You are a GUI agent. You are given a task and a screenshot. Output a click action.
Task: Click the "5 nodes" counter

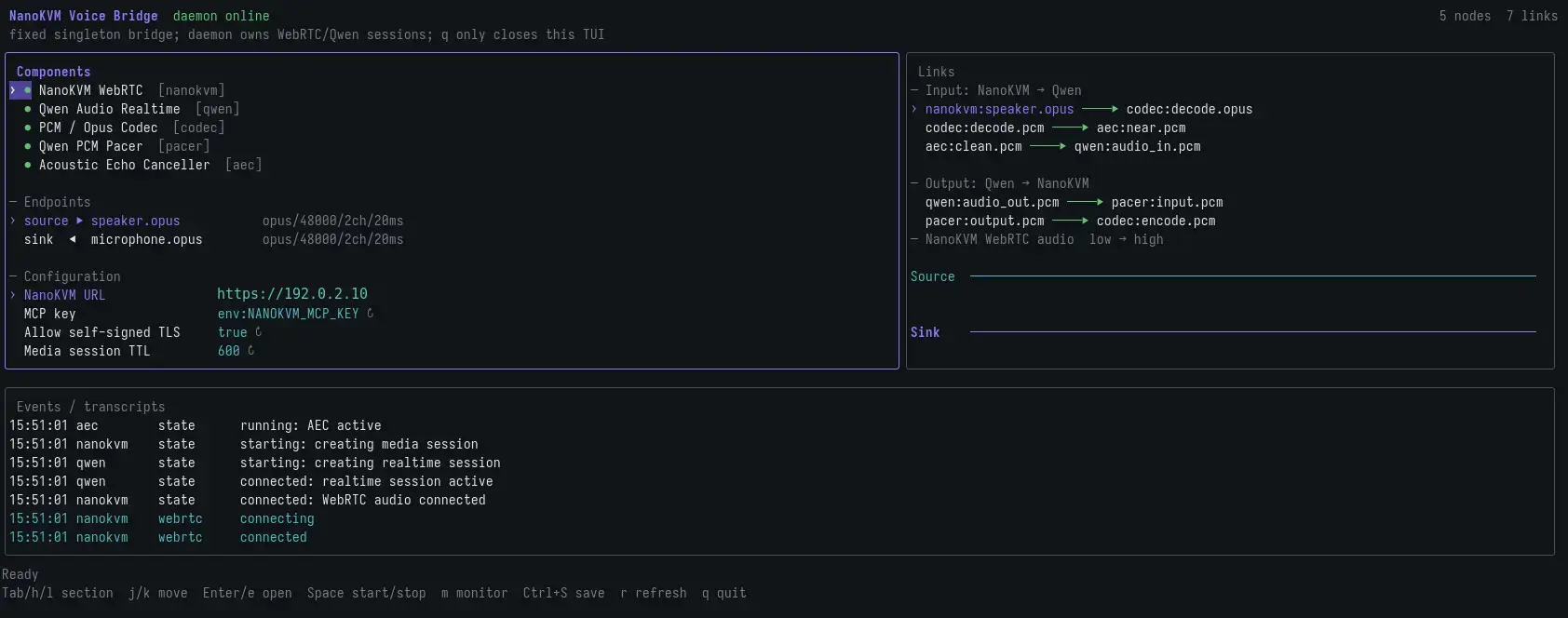[1466, 16]
